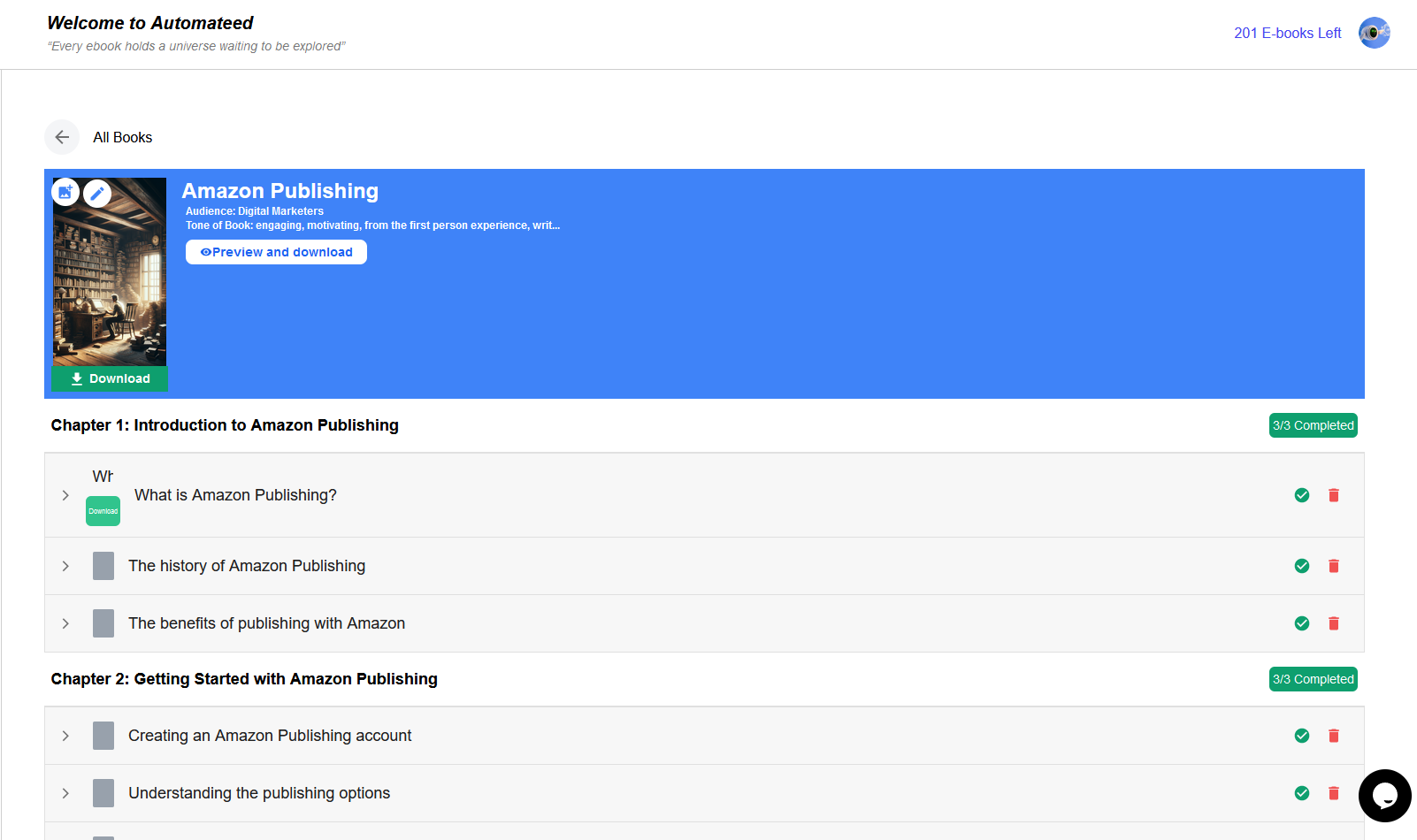The width and height of the screenshot is (1417, 840).
Task: Open the chat support bubble
Action: (1384, 796)
